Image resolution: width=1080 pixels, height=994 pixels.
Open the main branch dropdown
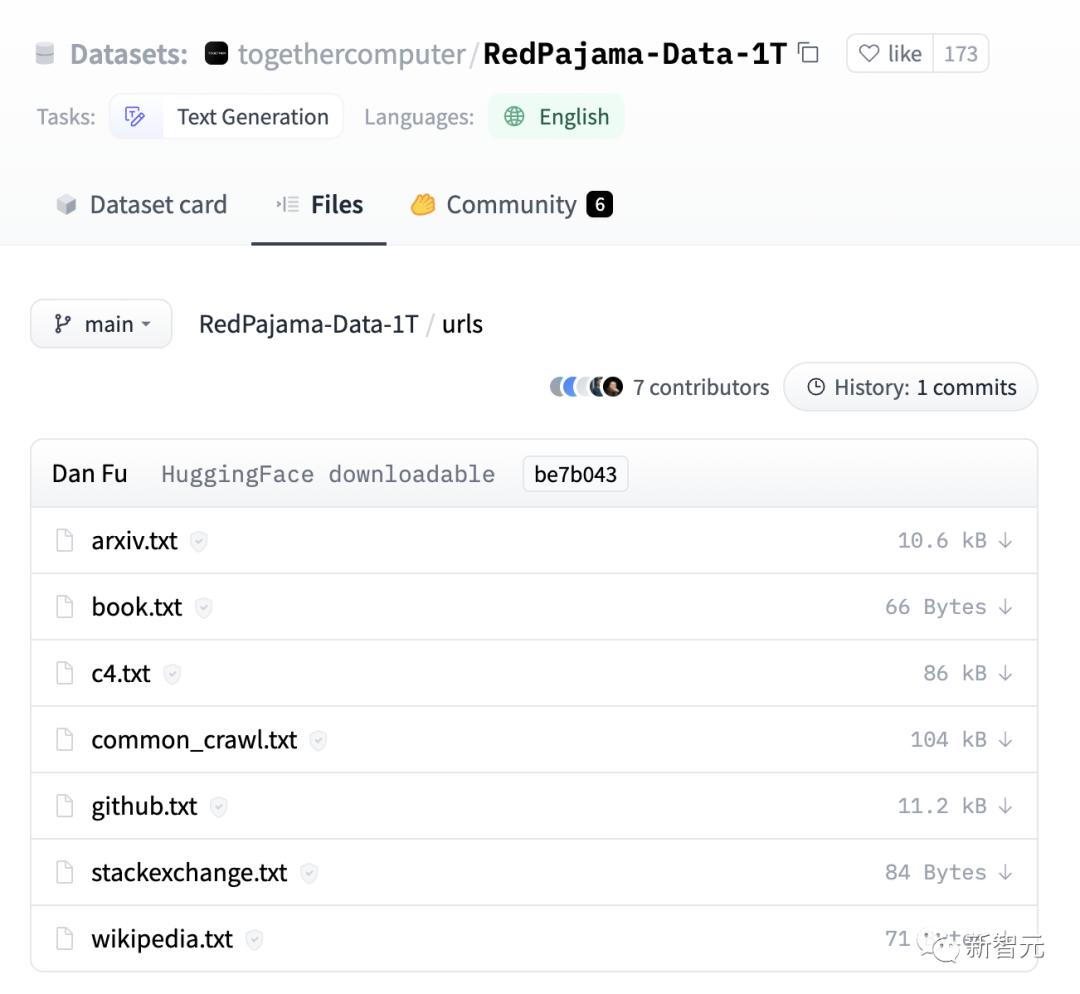pos(101,324)
